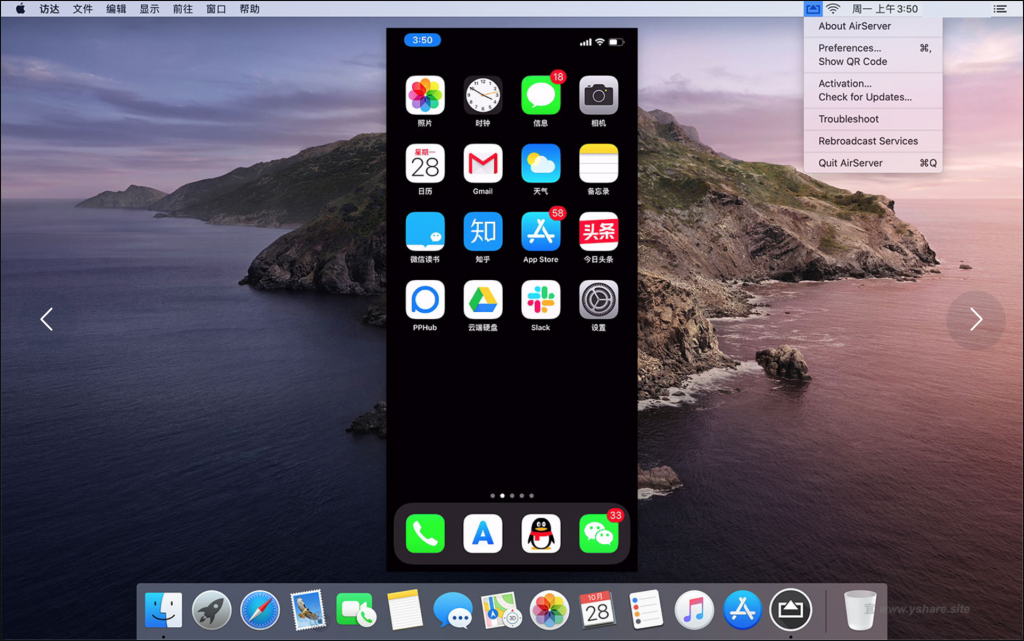The height and width of the screenshot is (641, 1024).
Task: Open the 窗口 menu
Action: click(x=216, y=8)
